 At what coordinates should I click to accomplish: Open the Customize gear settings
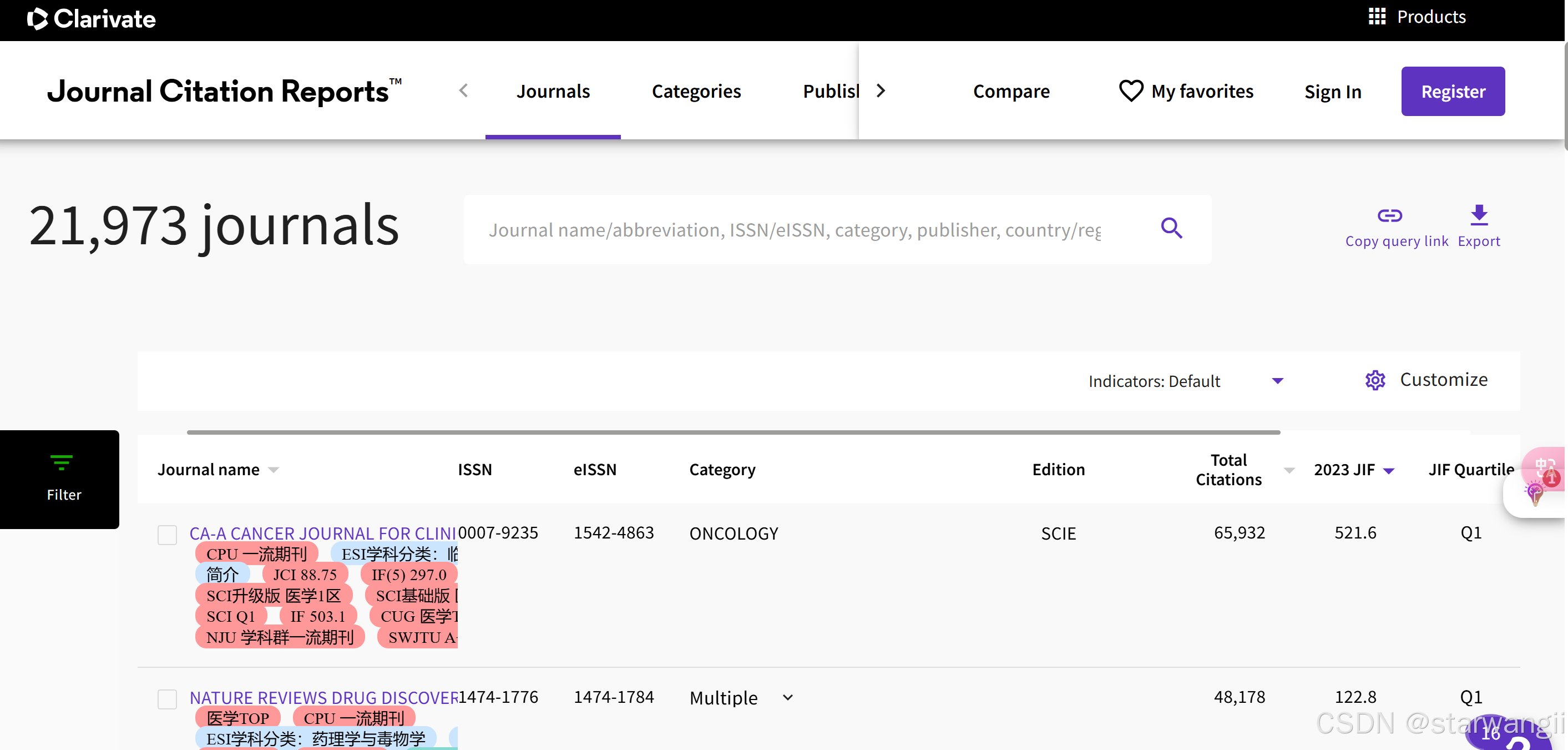click(x=1375, y=380)
